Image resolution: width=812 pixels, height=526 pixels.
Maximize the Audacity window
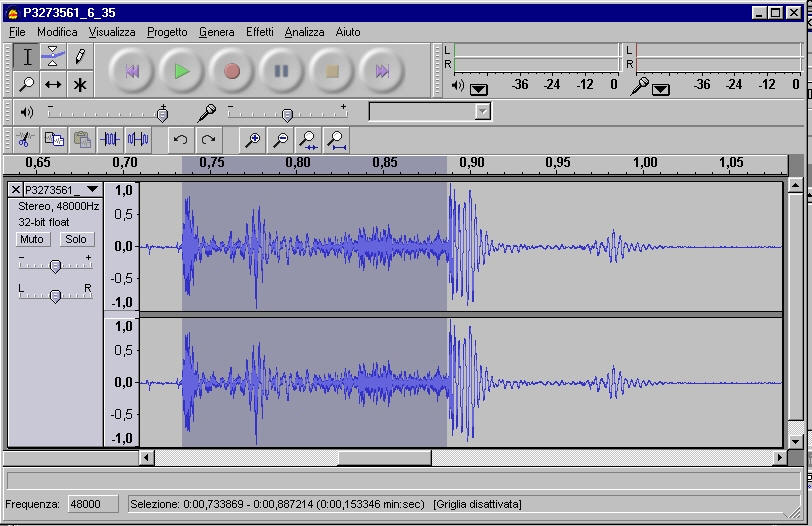pos(776,12)
